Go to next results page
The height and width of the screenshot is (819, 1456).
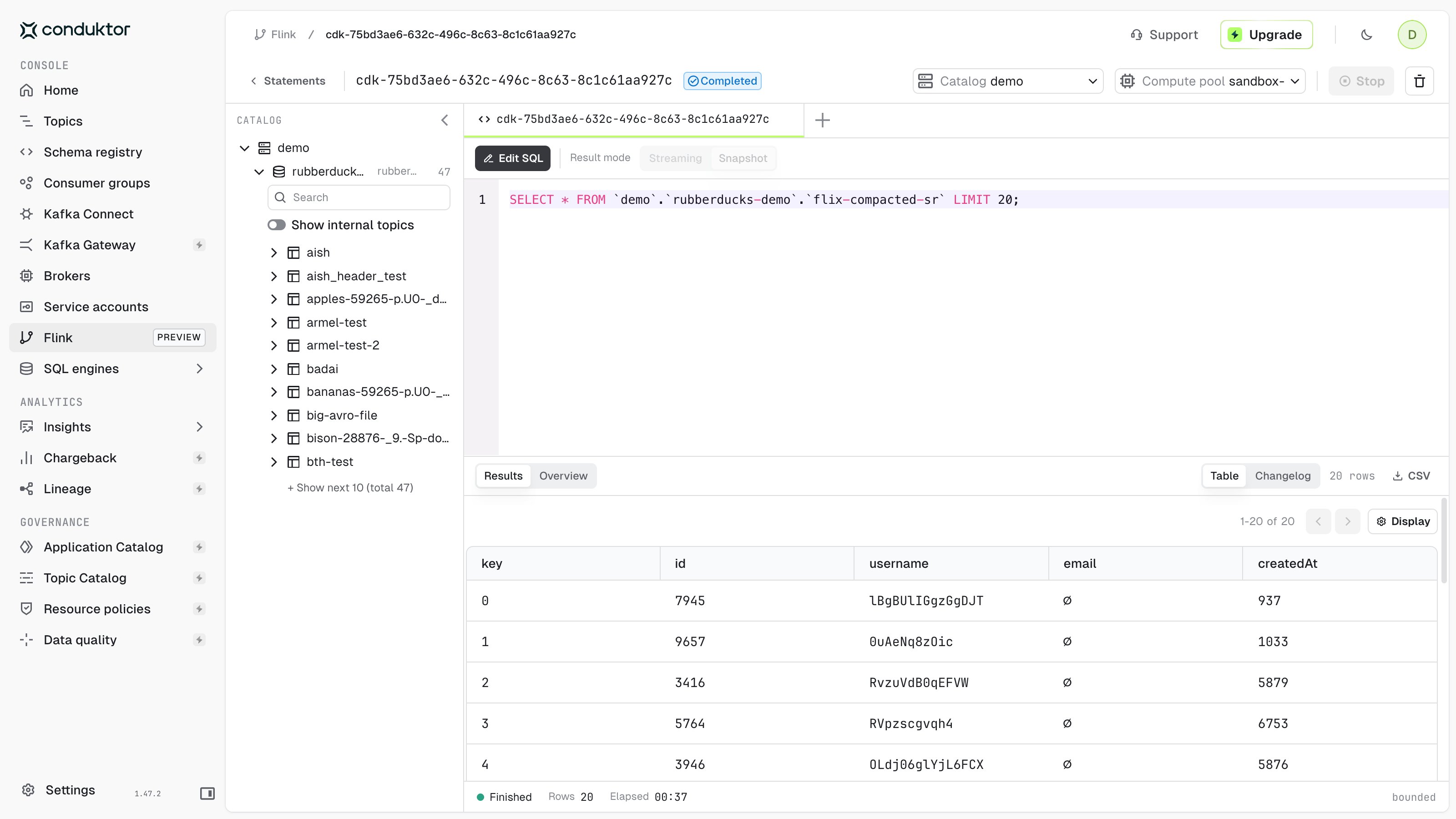coord(1347,521)
